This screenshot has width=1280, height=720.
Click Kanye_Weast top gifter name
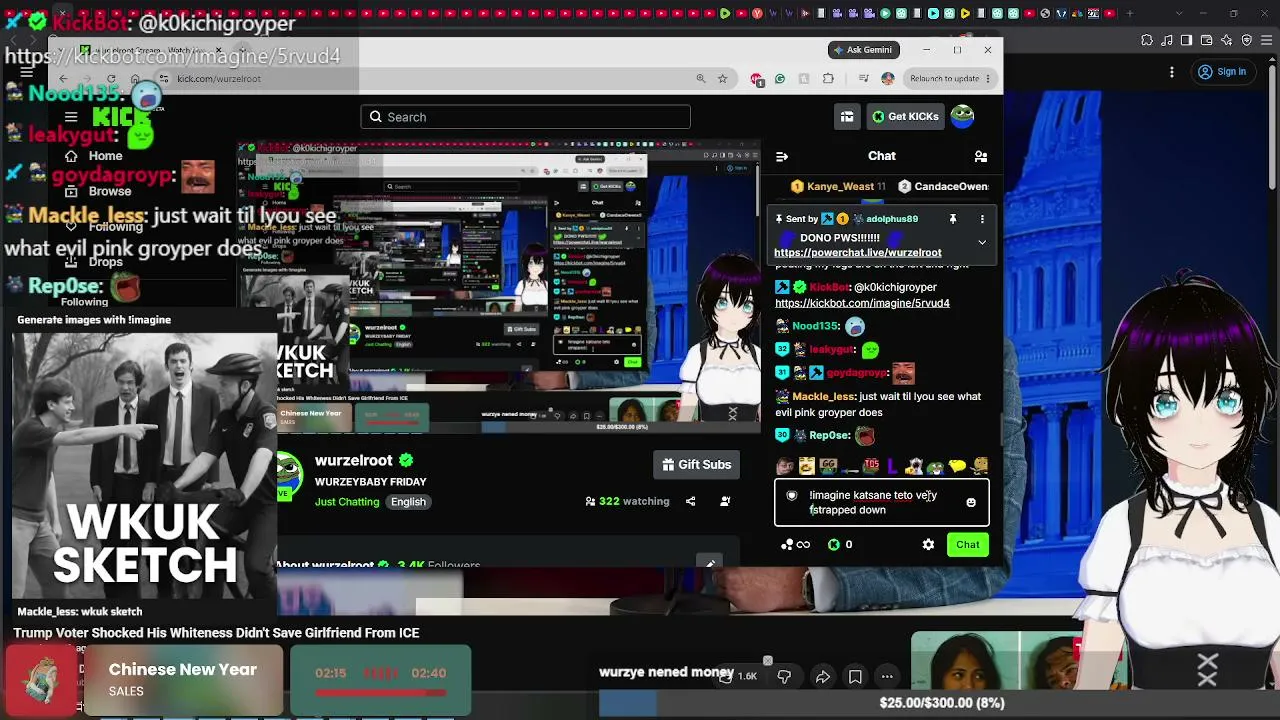point(840,186)
